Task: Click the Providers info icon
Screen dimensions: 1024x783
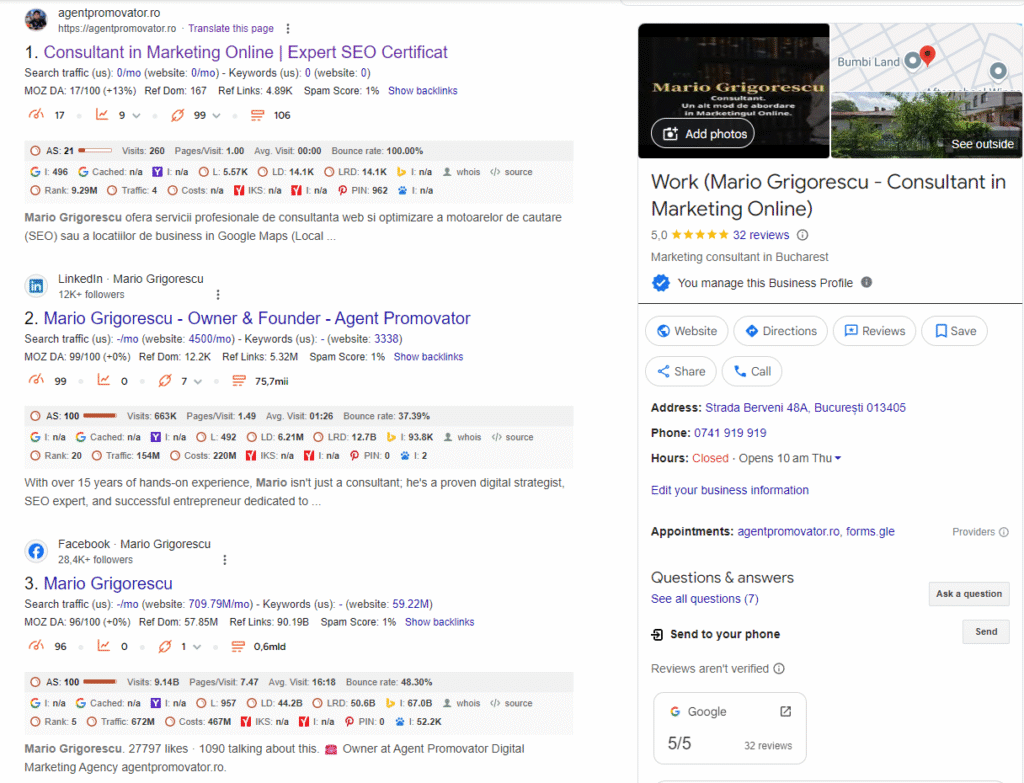Action: pos(1004,532)
